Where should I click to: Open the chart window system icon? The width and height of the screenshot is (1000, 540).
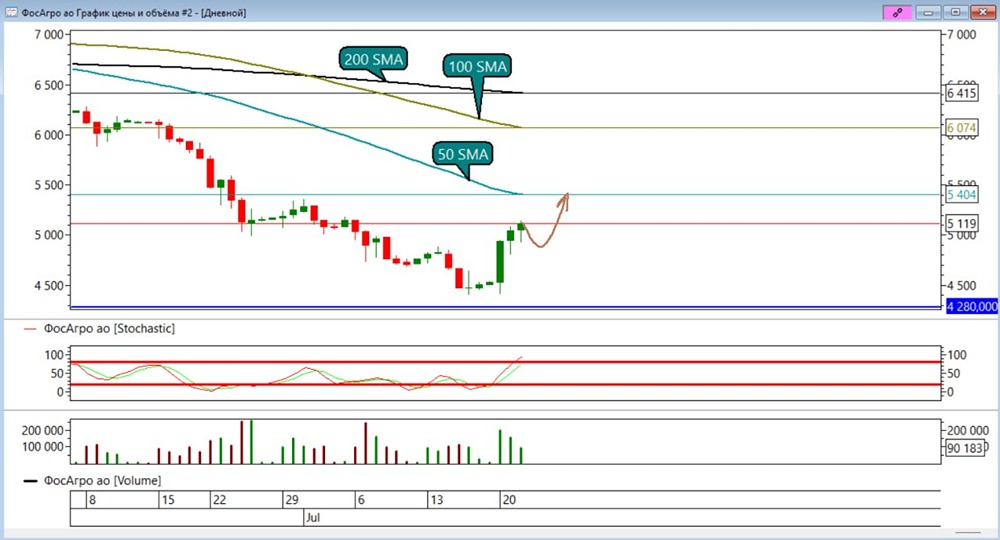[x=11, y=12]
